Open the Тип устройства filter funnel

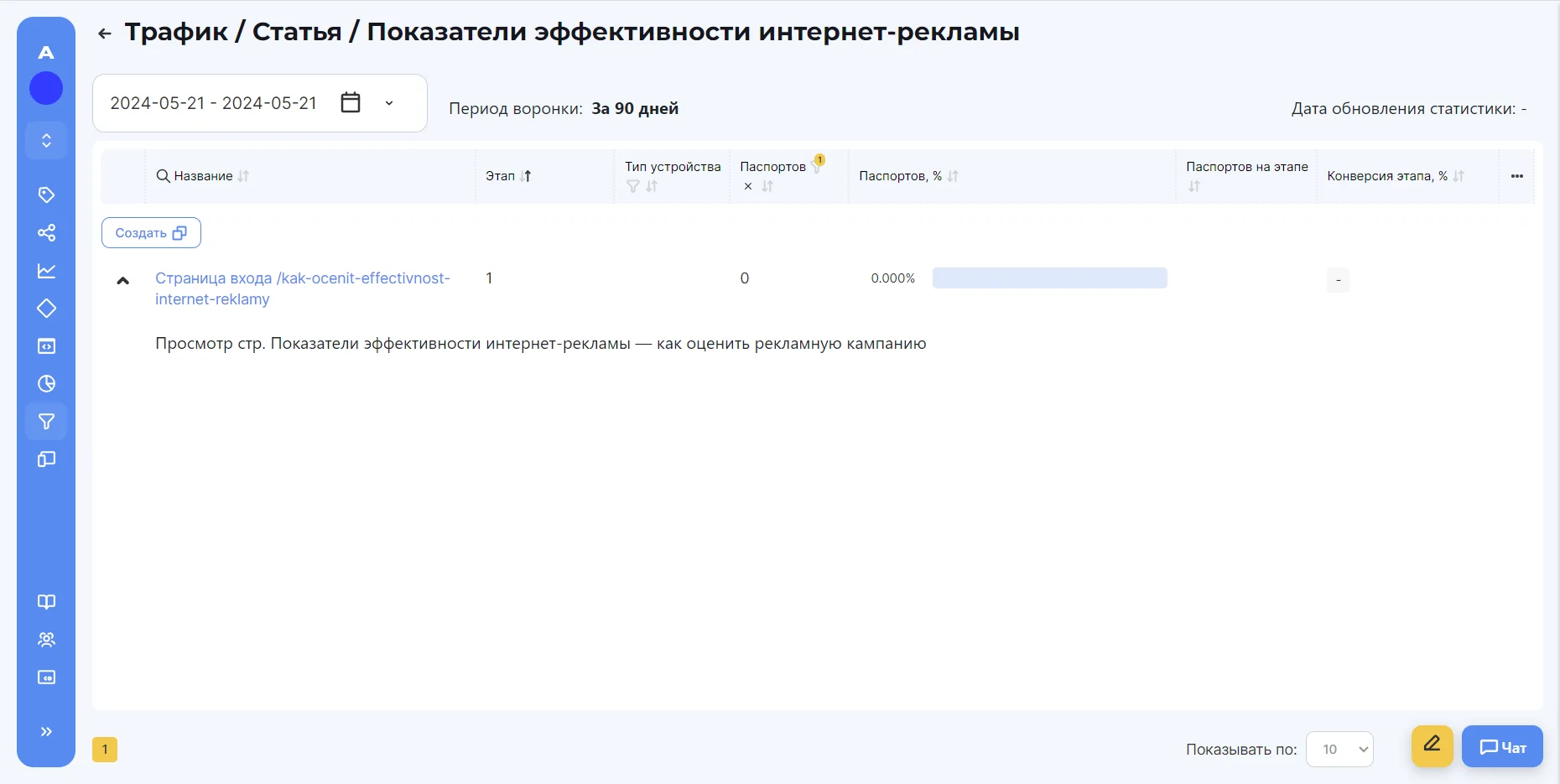coord(633,186)
